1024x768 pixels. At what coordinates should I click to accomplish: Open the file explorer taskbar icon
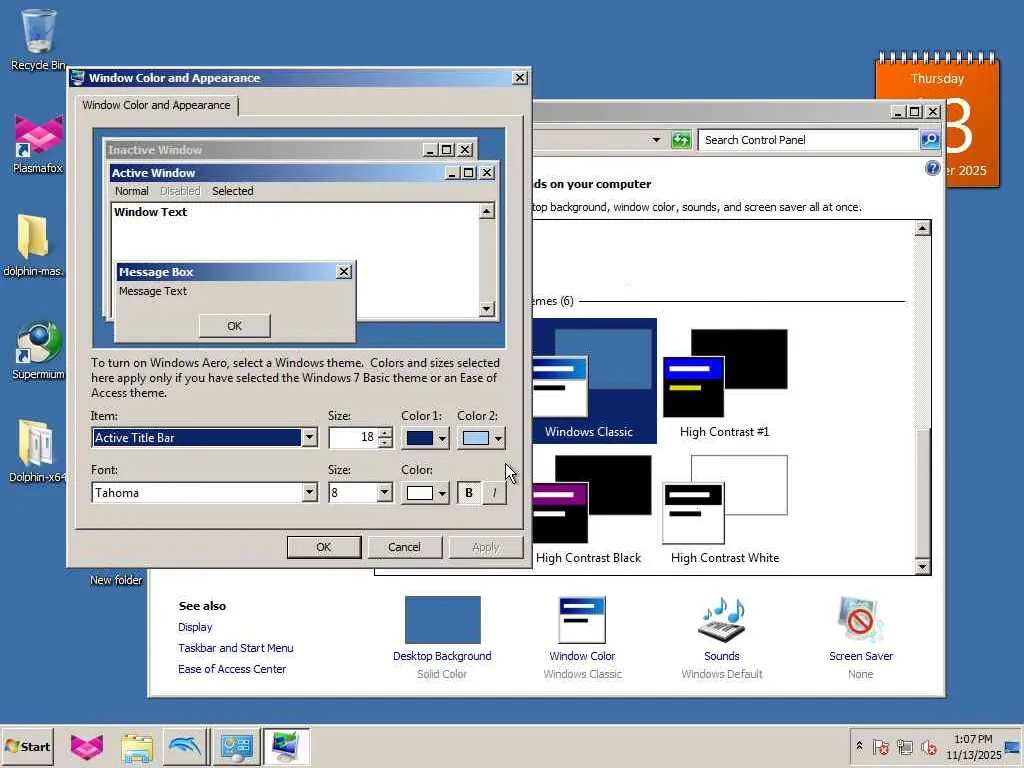coord(136,747)
